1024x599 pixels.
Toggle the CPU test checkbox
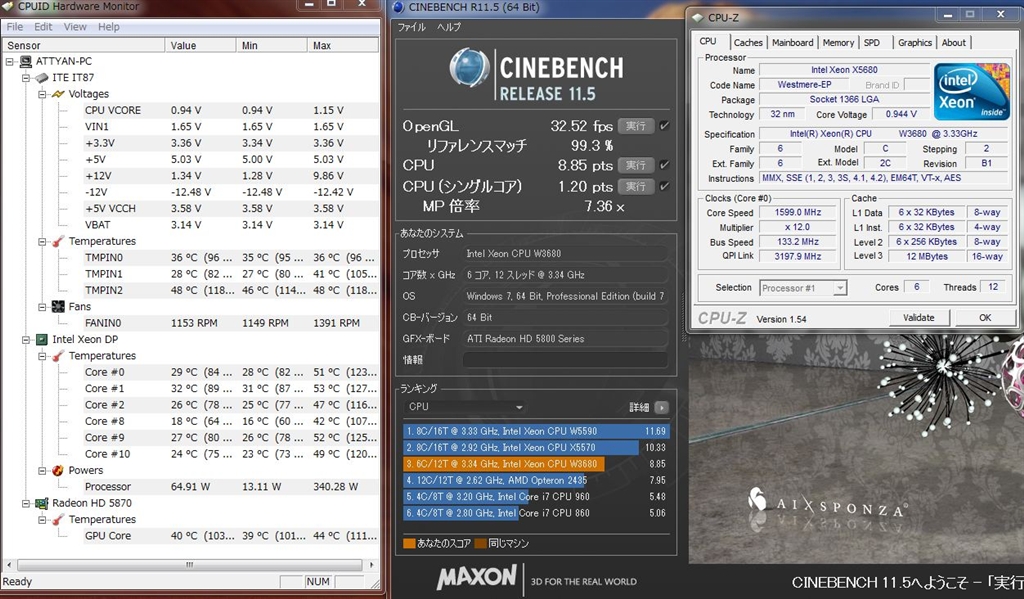[x=665, y=165]
